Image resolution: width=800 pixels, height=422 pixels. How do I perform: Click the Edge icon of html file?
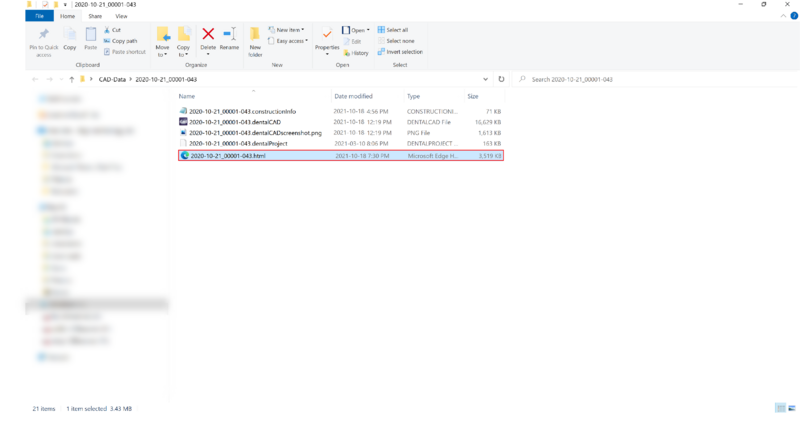click(x=185, y=156)
